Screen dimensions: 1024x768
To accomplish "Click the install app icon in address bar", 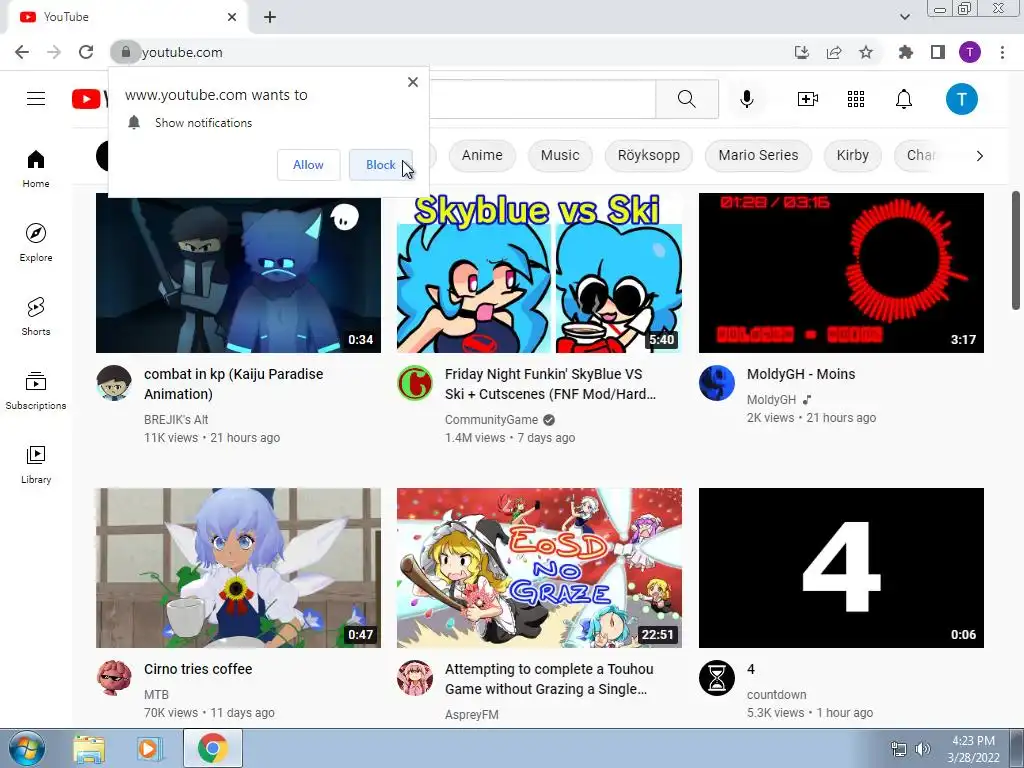I will pyautogui.click(x=802, y=52).
